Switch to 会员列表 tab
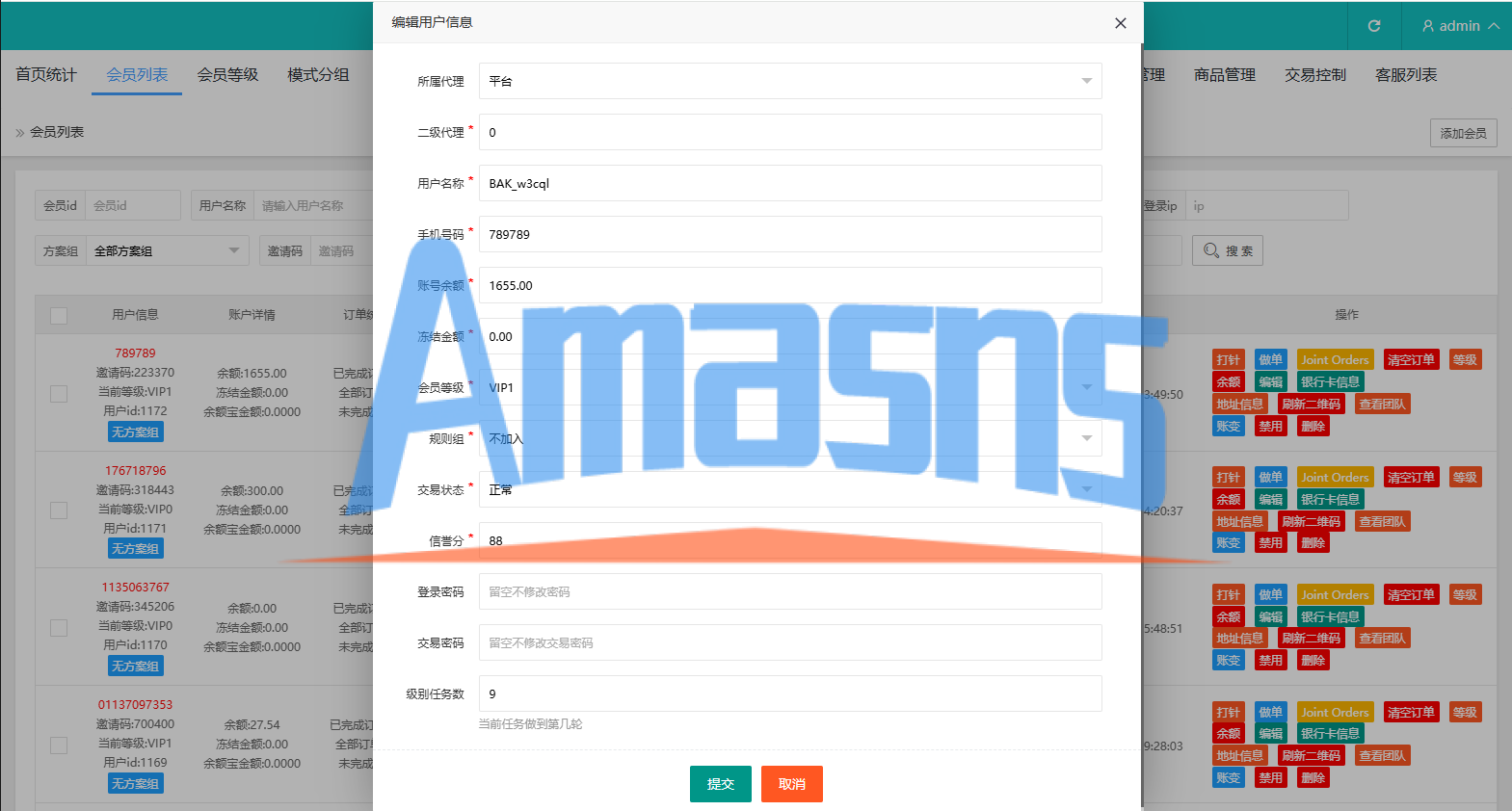The height and width of the screenshot is (811, 1512). tap(137, 74)
